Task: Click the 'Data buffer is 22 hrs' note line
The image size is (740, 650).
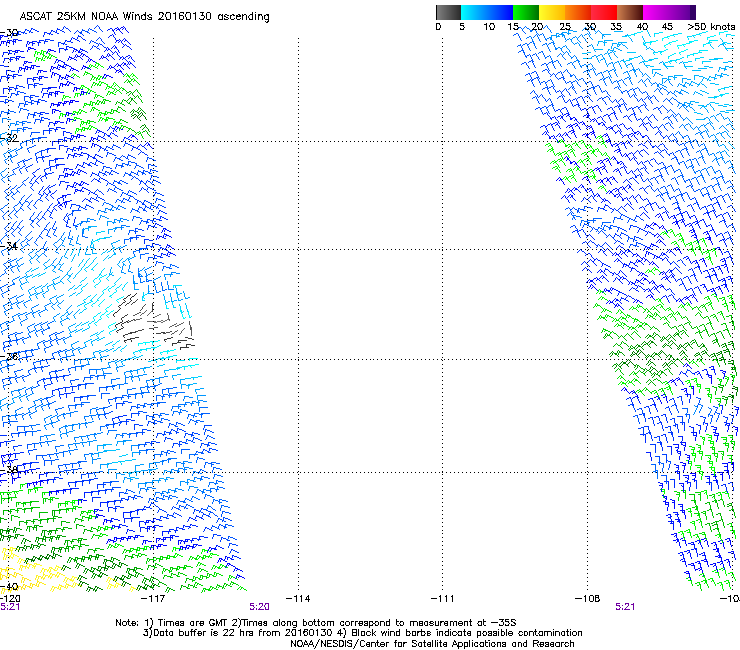Action: point(362,633)
